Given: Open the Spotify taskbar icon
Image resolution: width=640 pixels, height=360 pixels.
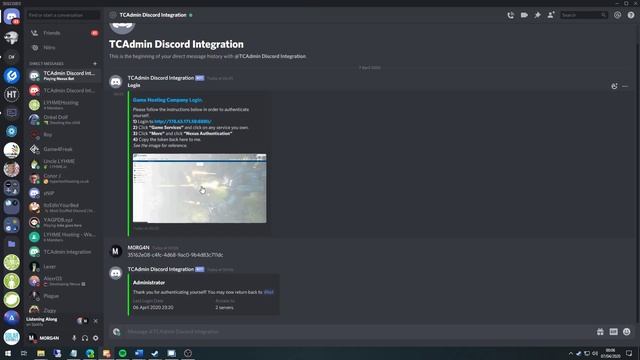Looking at the screenshot, I should click(x=122, y=353).
